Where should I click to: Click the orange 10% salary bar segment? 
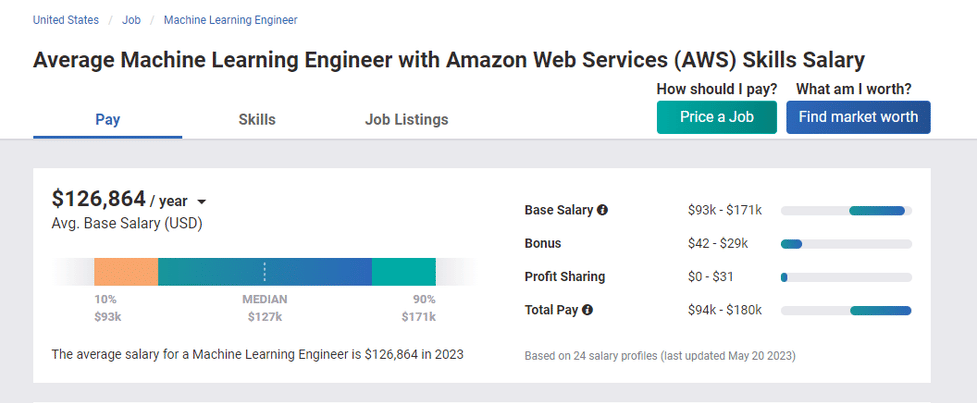point(126,272)
